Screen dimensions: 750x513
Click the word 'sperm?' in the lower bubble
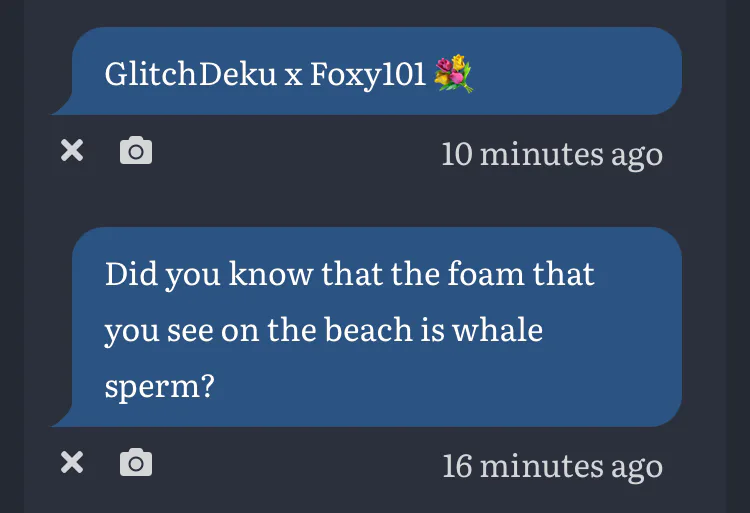(159, 386)
